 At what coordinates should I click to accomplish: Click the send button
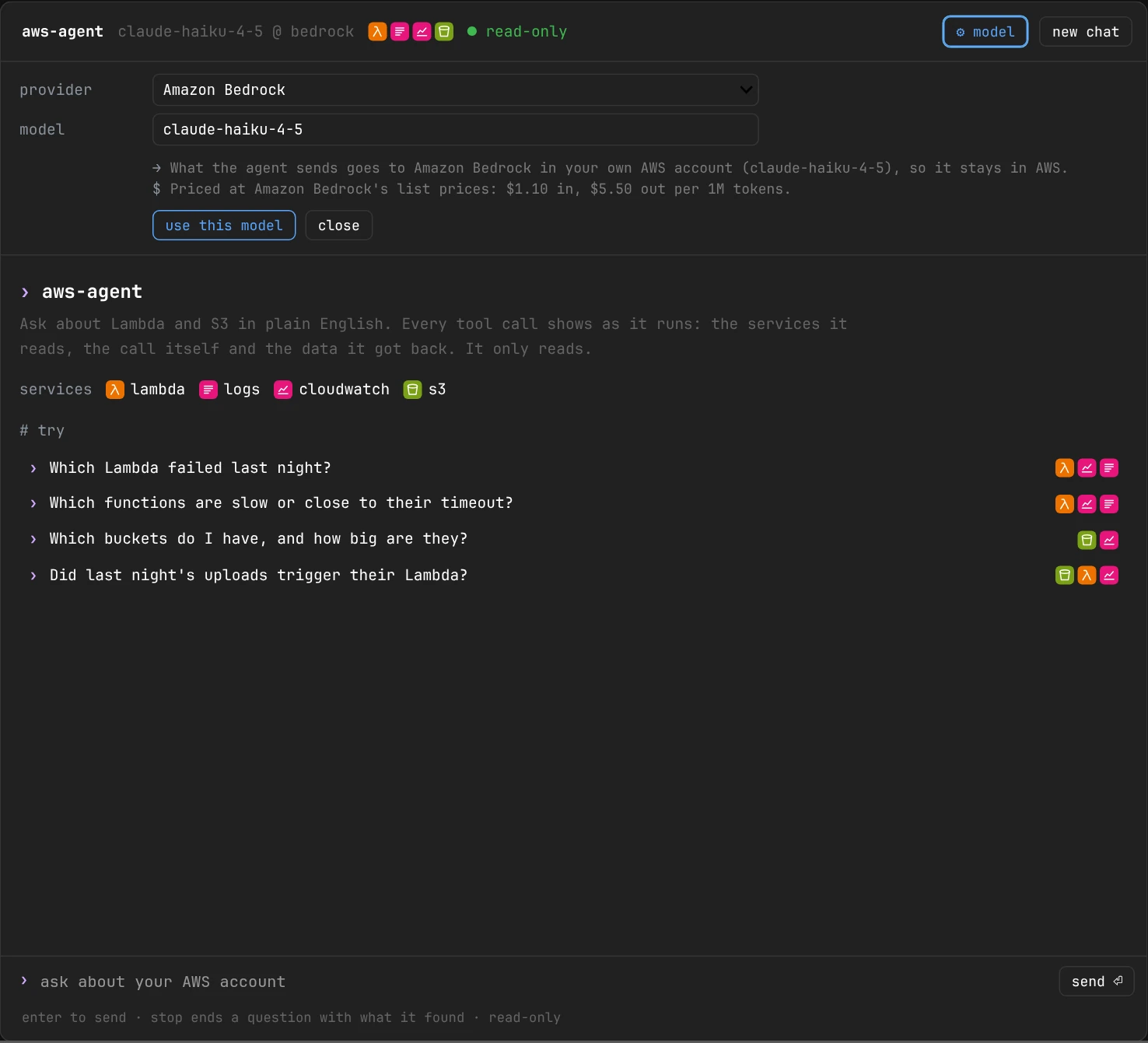click(1097, 982)
